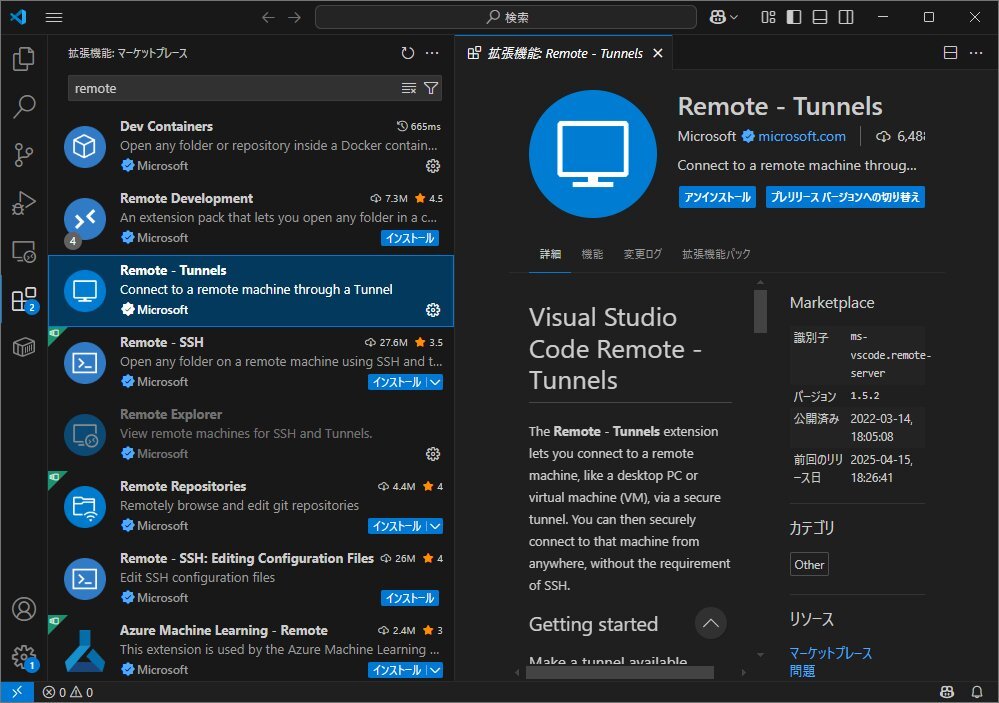Click the Remote - Tunnels large extension icon
Screen dimensions: 999x703
click(x=593, y=154)
